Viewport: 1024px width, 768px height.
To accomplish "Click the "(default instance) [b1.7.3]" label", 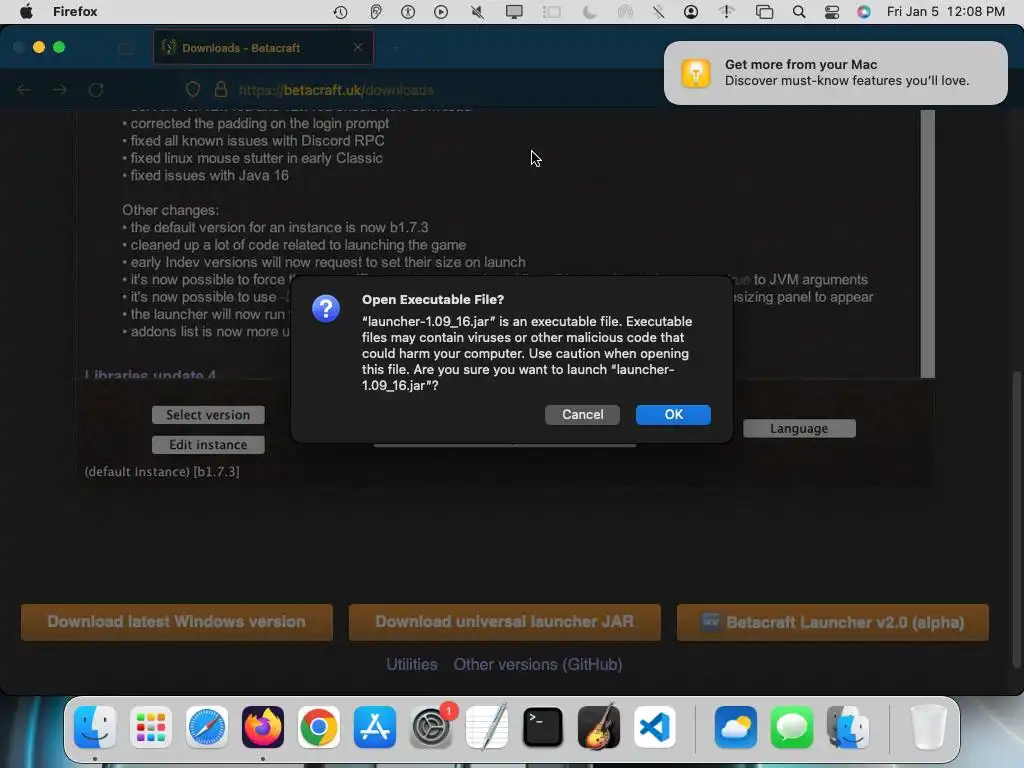I will tap(162, 472).
